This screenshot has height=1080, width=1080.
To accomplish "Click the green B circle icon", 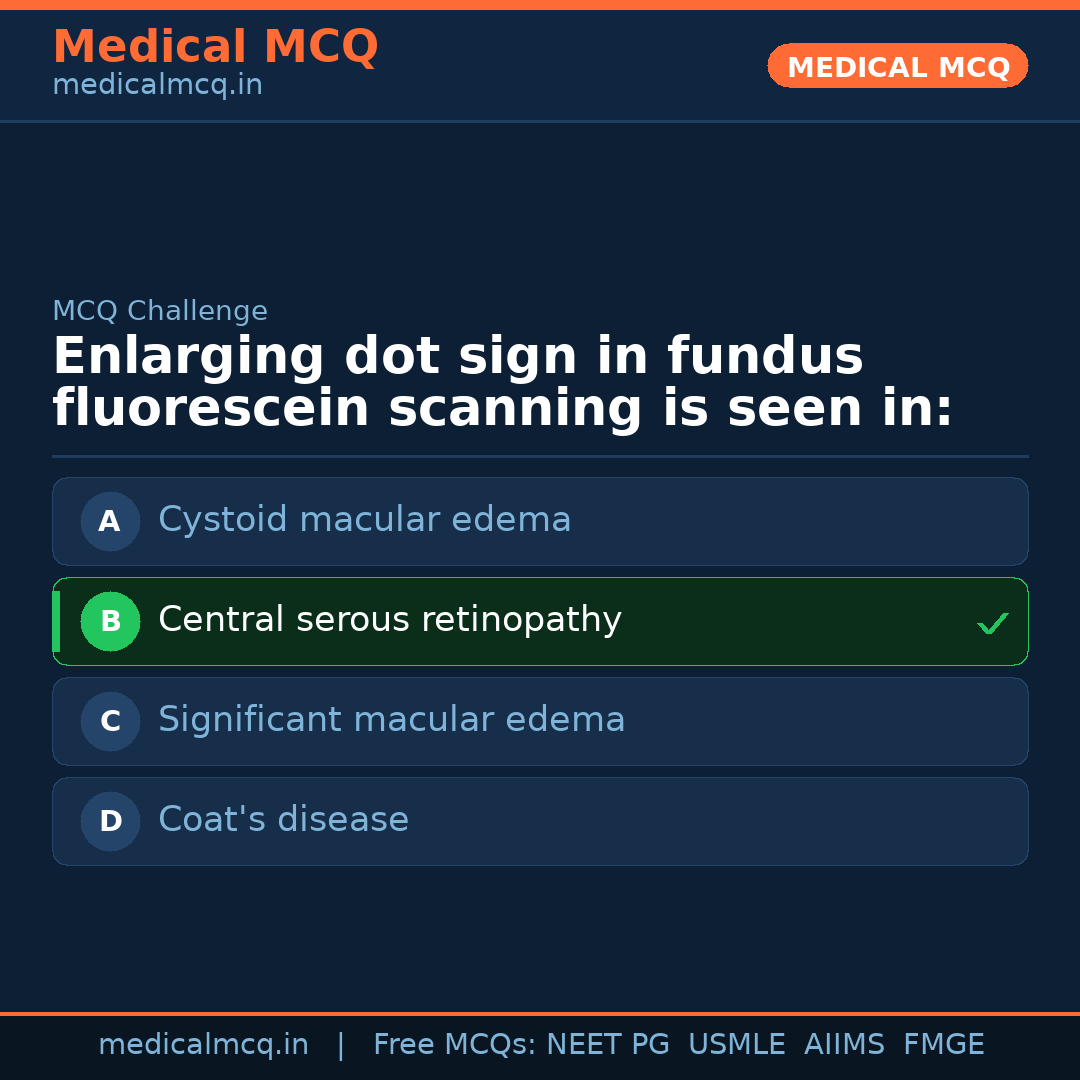I will point(110,621).
